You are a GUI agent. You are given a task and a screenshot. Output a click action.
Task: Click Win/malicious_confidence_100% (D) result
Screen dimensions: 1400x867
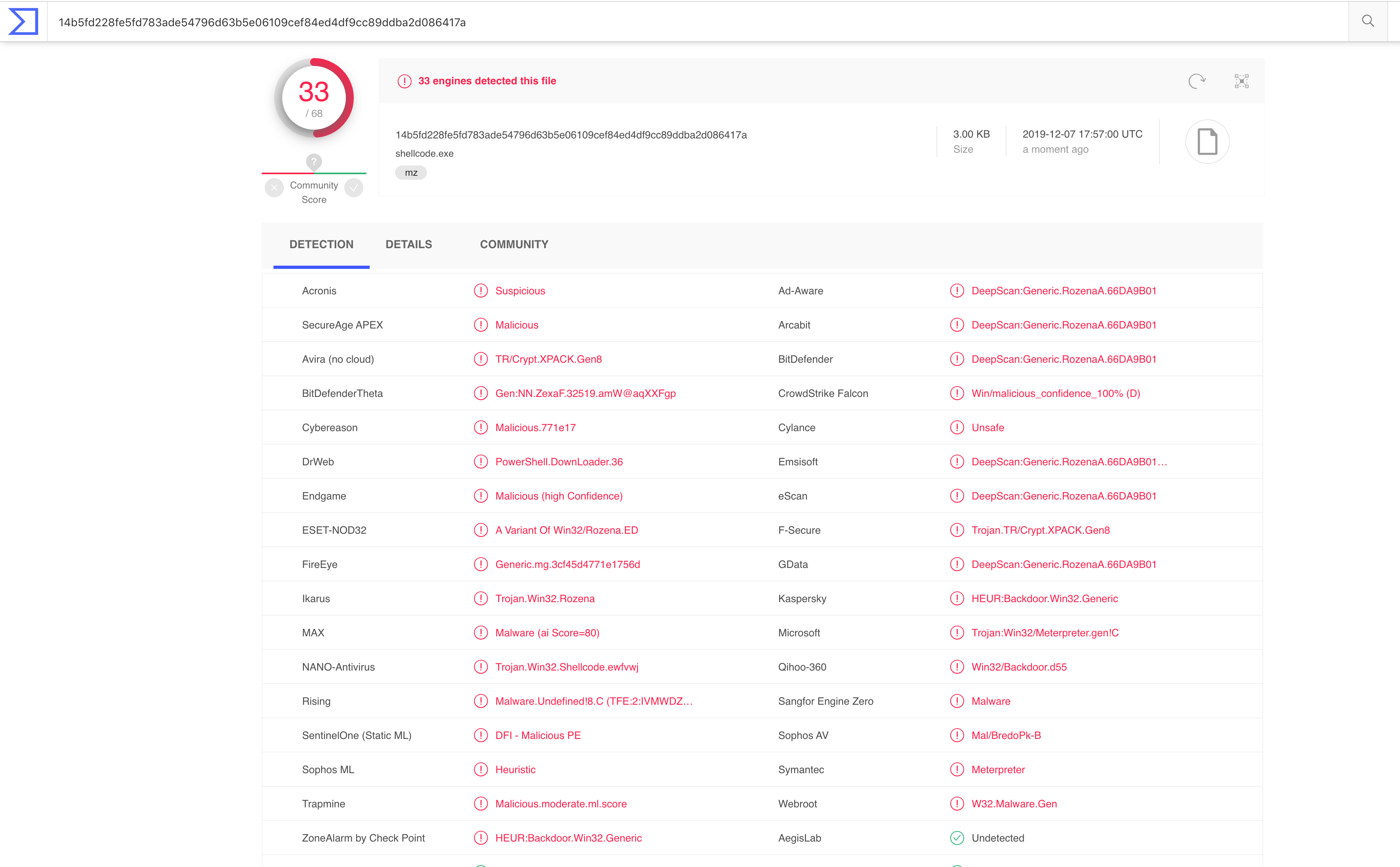1056,393
